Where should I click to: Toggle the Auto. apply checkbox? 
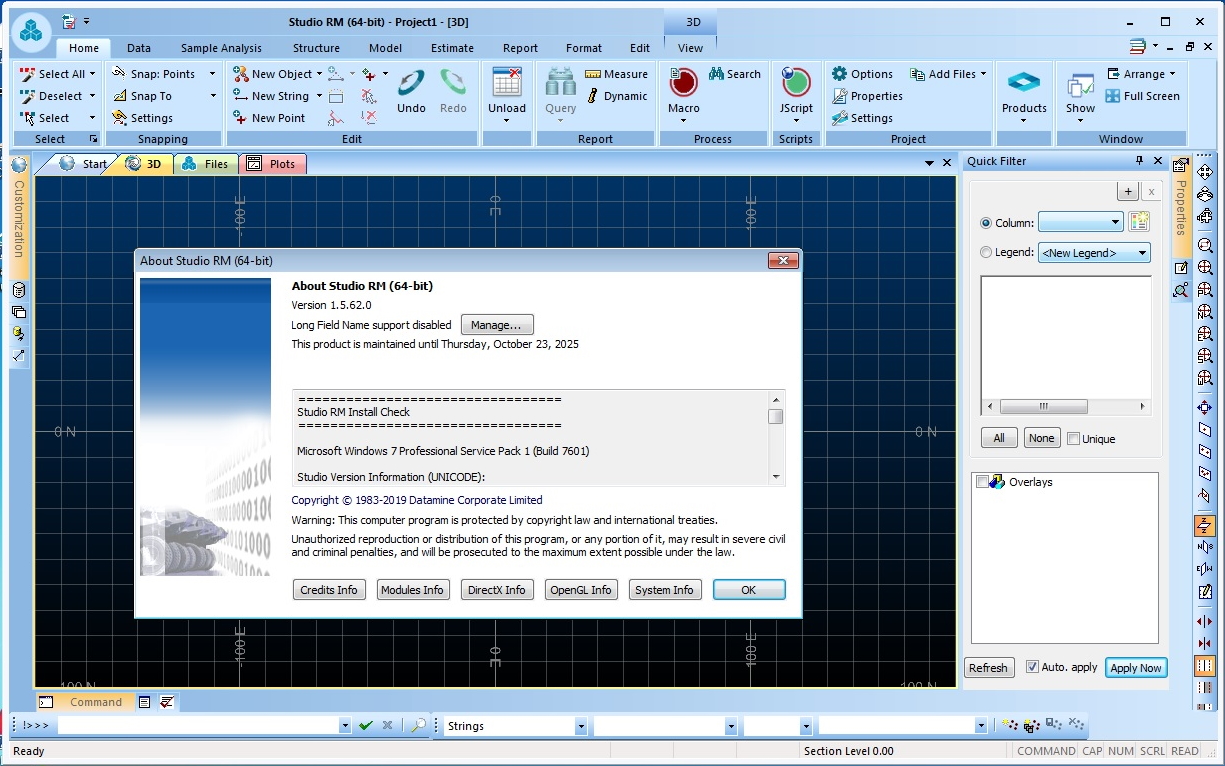coord(1032,667)
